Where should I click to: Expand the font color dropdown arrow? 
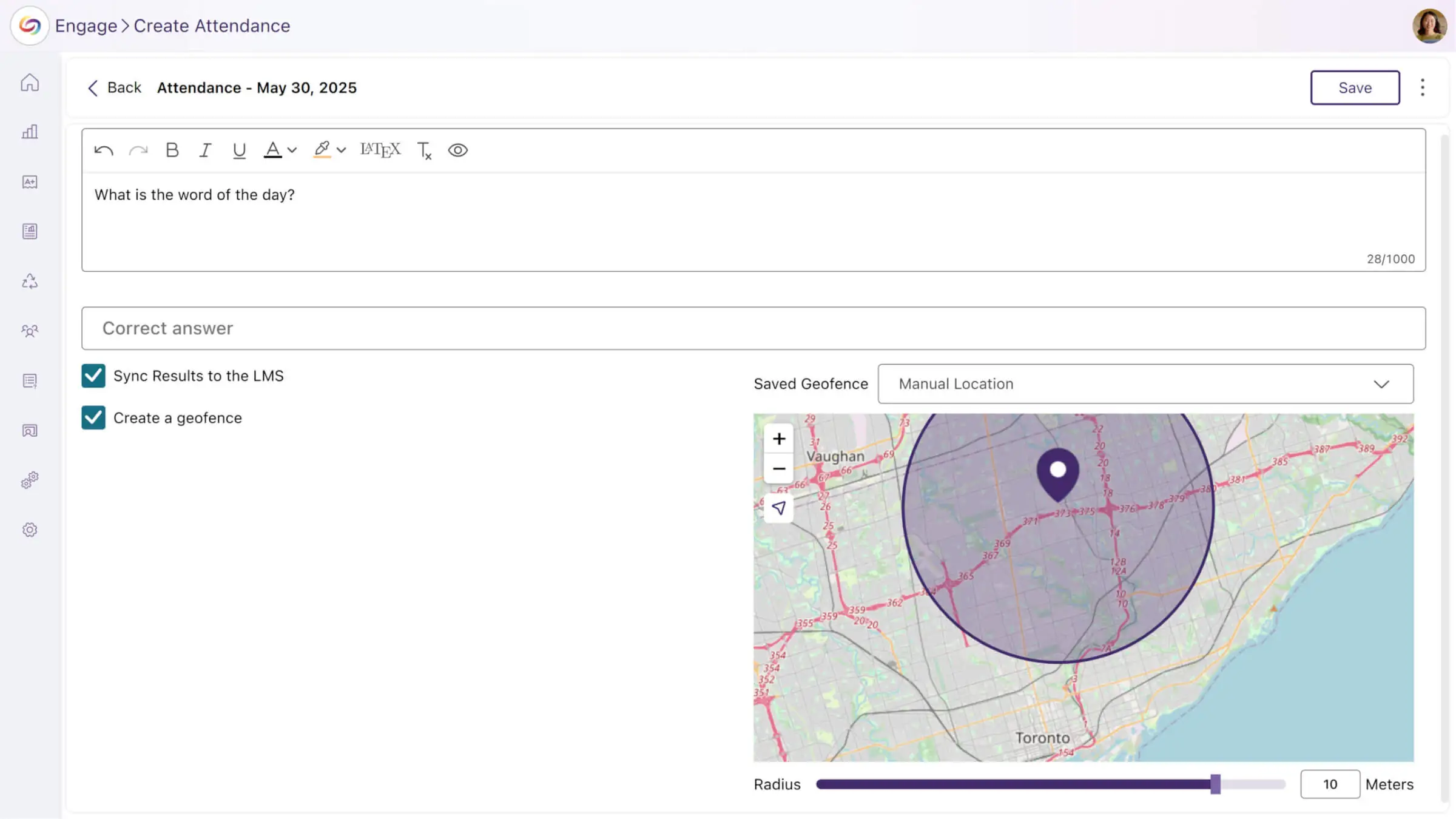click(x=292, y=150)
